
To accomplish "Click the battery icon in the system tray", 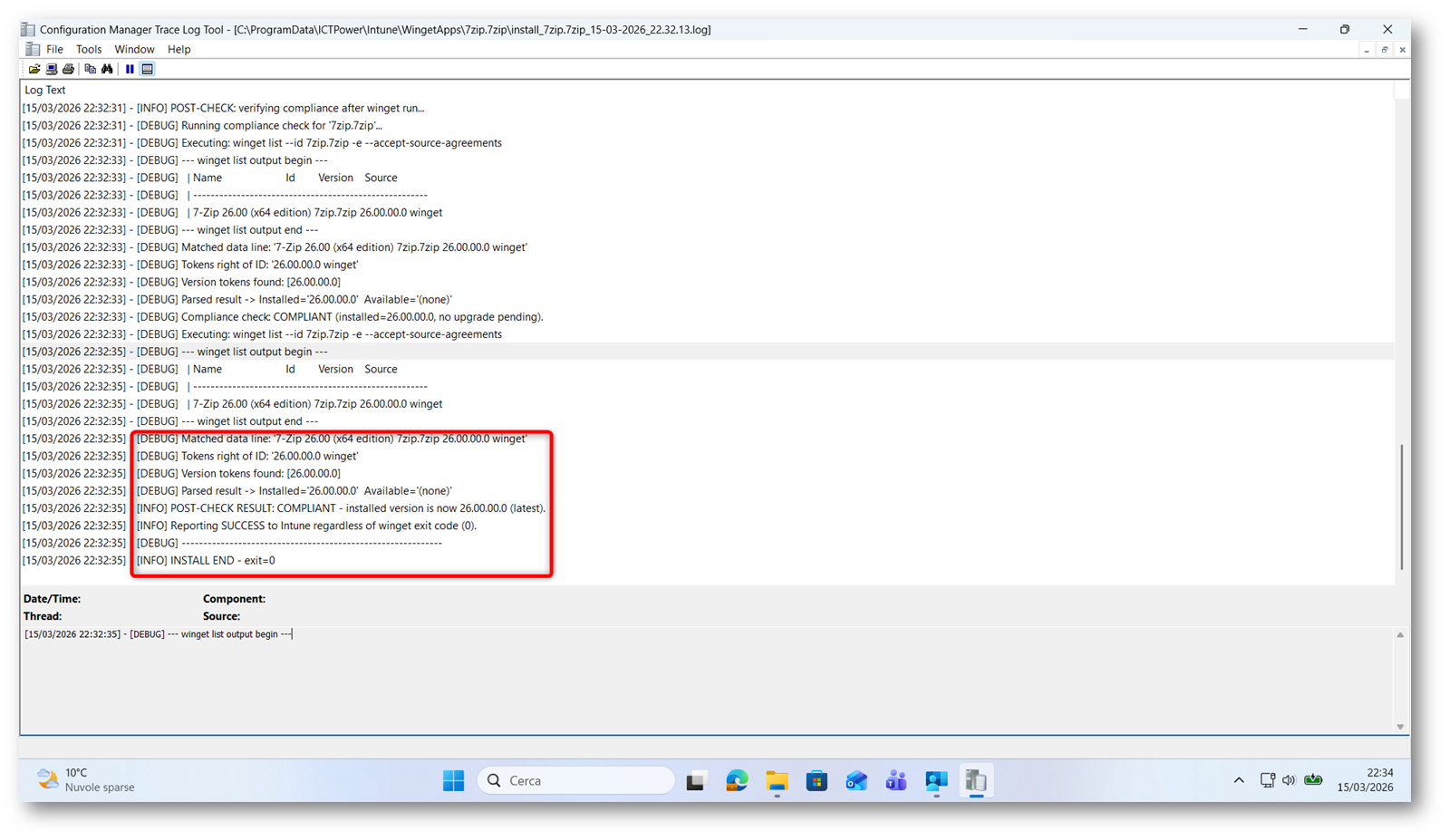I will point(1313,780).
